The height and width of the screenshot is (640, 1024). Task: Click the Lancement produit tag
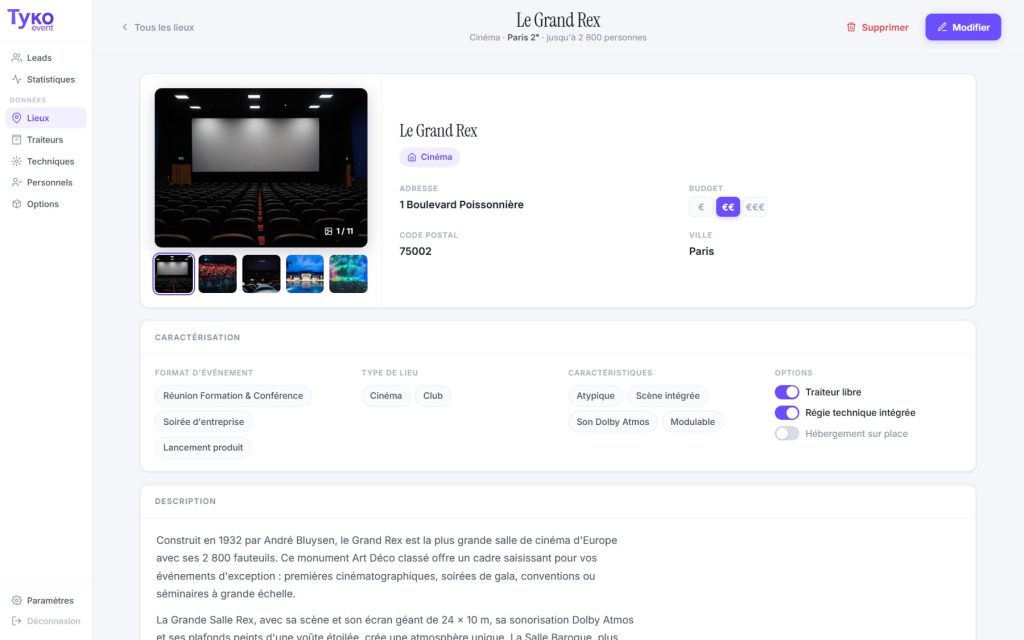pyautogui.click(x=203, y=447)
